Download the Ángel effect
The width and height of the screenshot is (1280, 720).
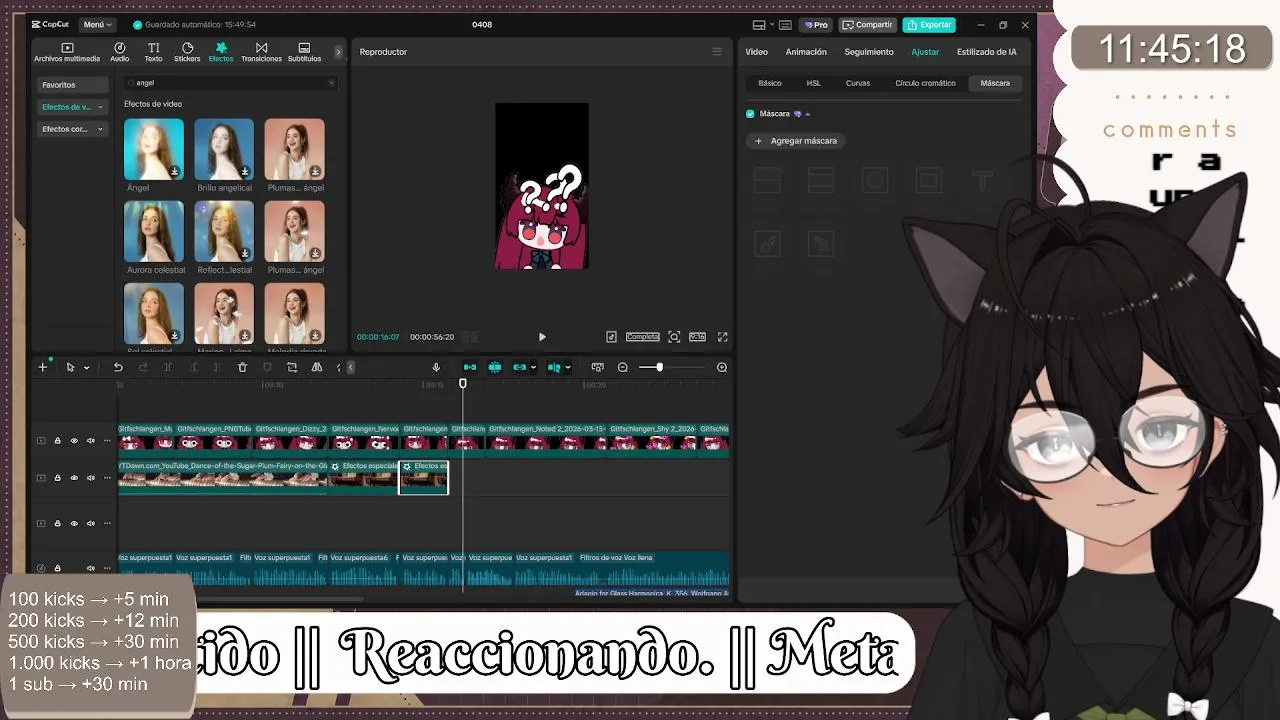tap(175, 172)
